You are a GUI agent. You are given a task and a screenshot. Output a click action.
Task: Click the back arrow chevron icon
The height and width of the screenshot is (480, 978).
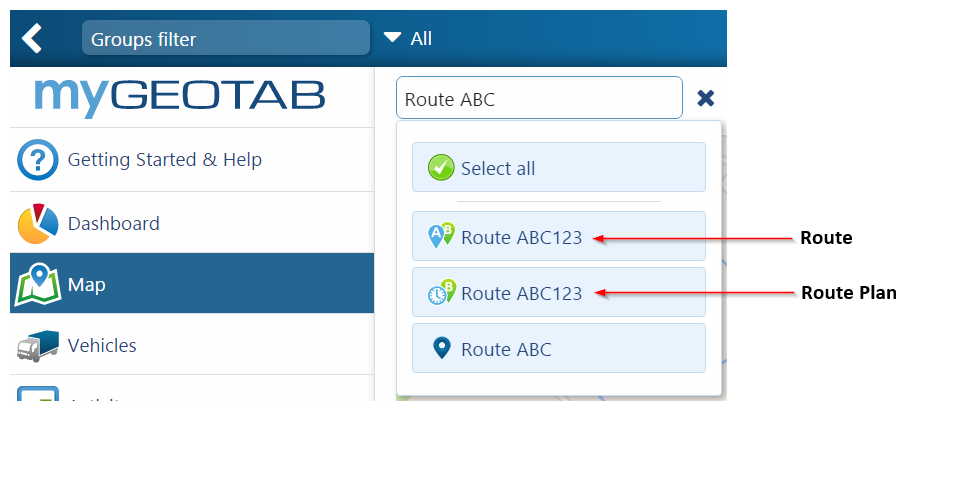[32, 38]
